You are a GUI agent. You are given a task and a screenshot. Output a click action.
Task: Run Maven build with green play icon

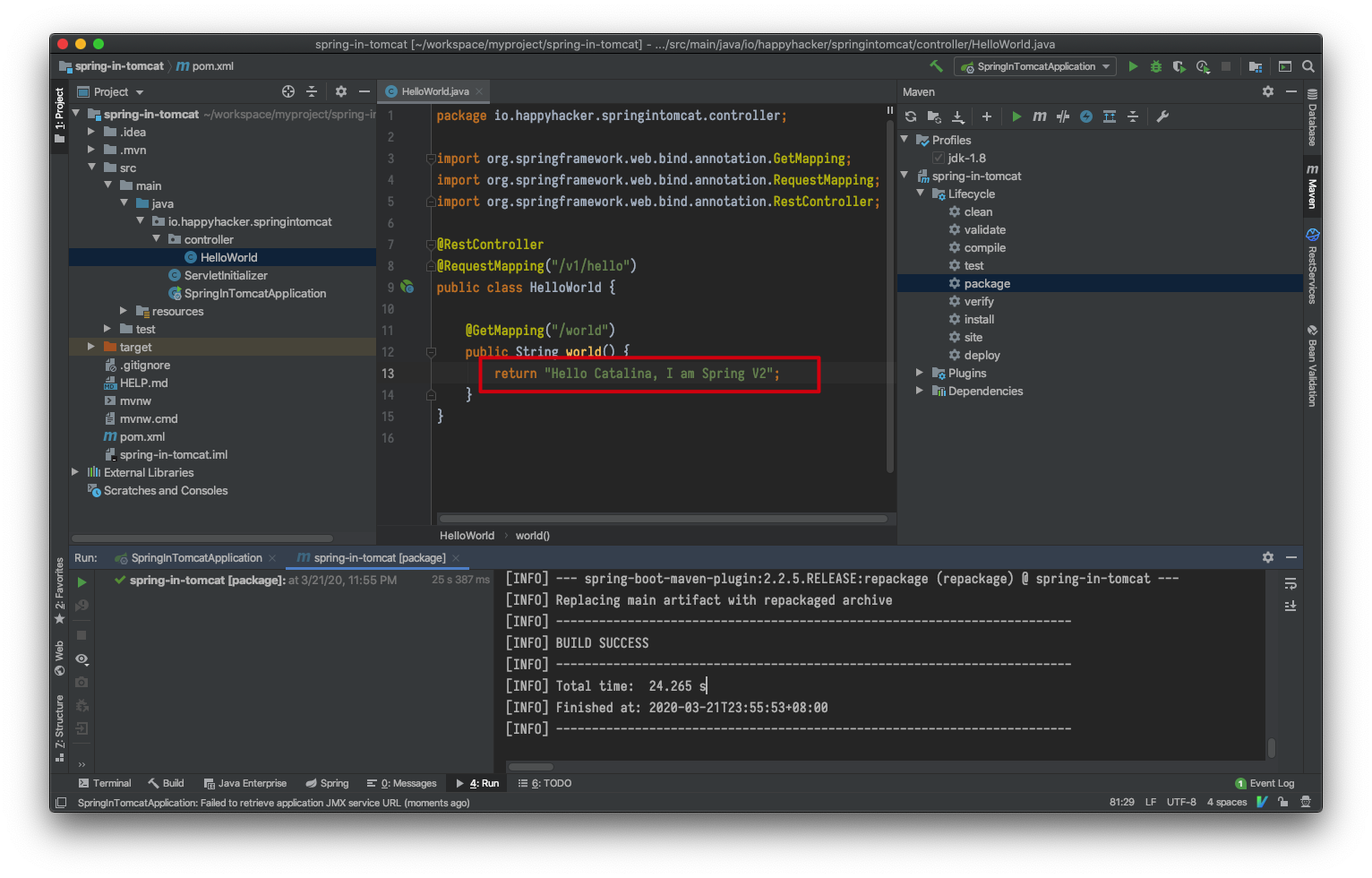1016,116
